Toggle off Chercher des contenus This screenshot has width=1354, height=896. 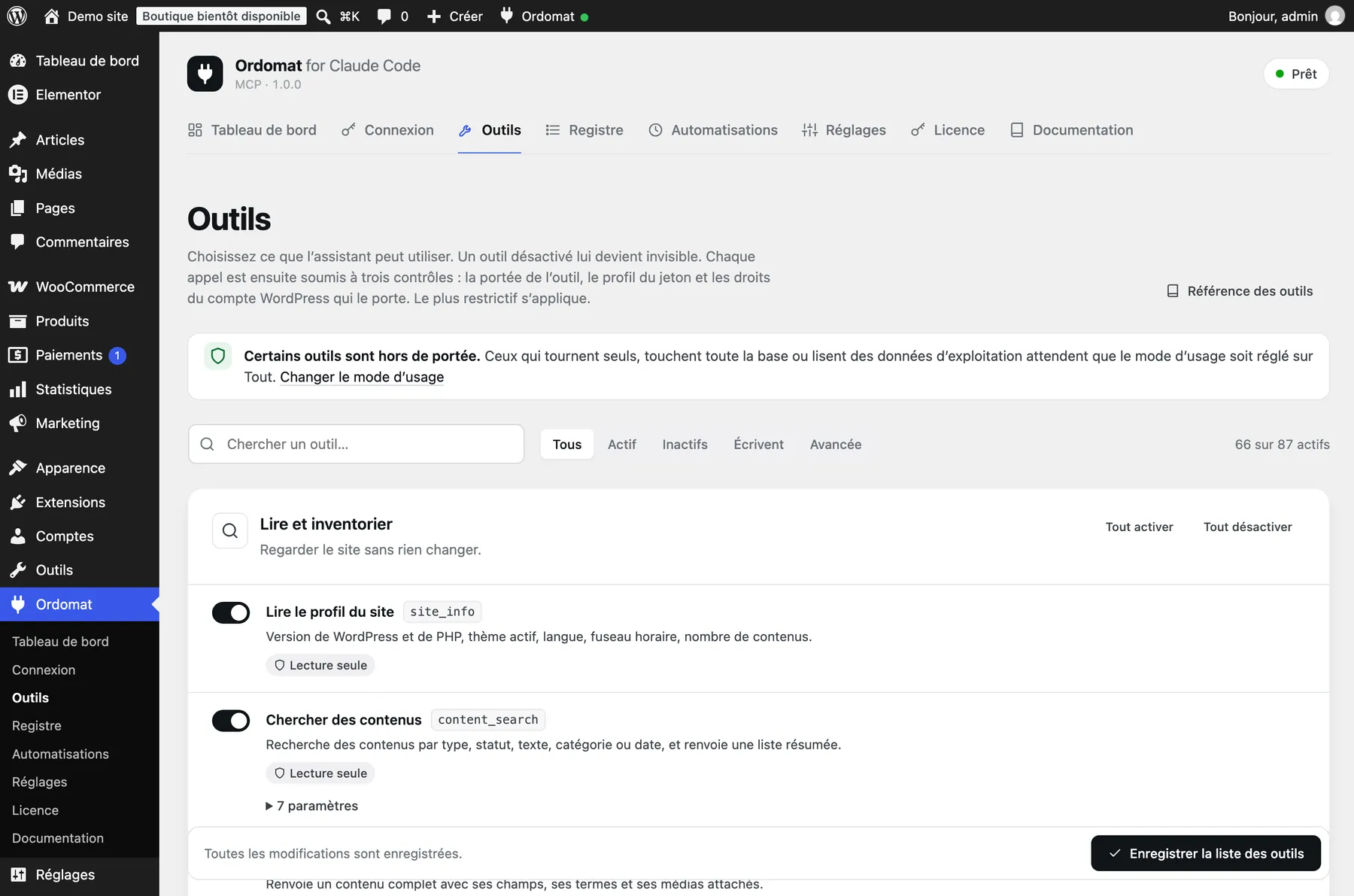click(231, 721)
